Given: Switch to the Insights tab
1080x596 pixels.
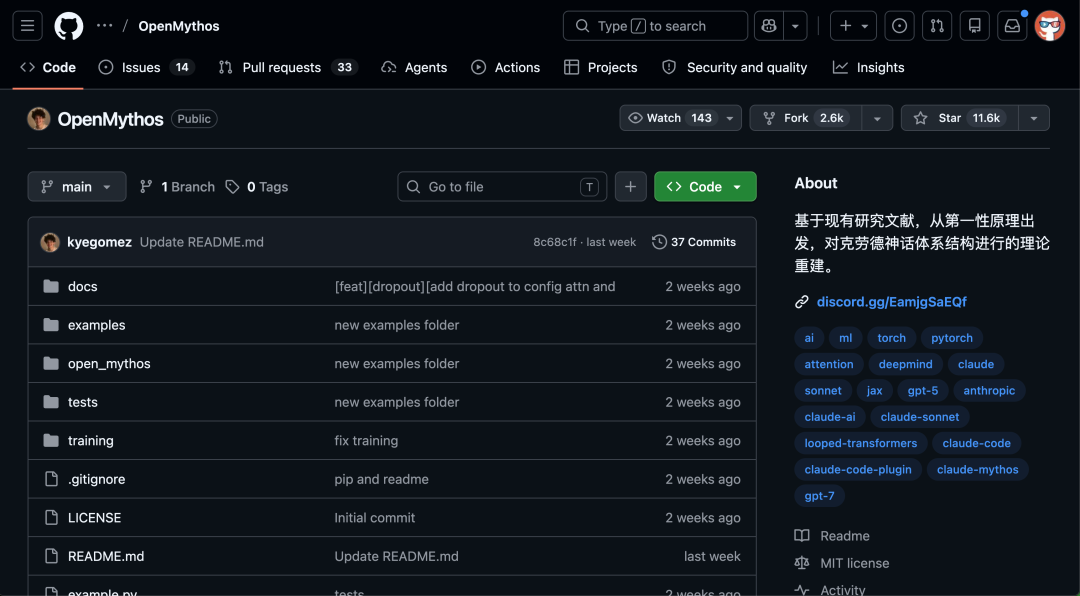Looking at the screenshot, I should [x=869, y=68].
